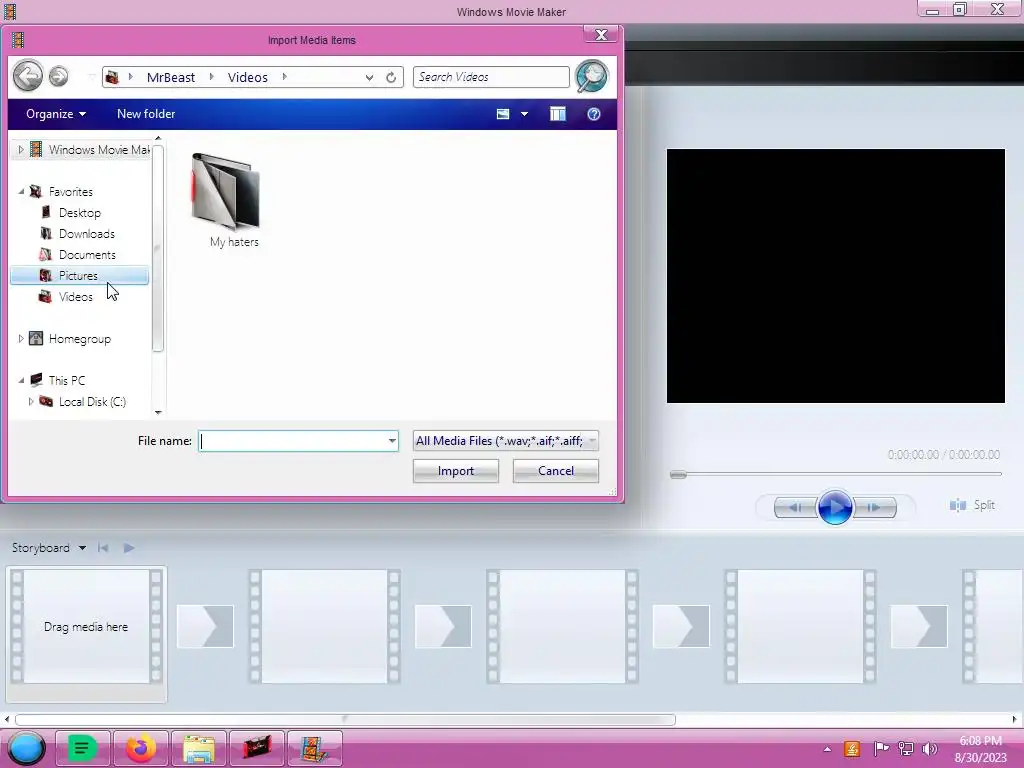Select Pictures under Favorites

[x=80, y=276]
